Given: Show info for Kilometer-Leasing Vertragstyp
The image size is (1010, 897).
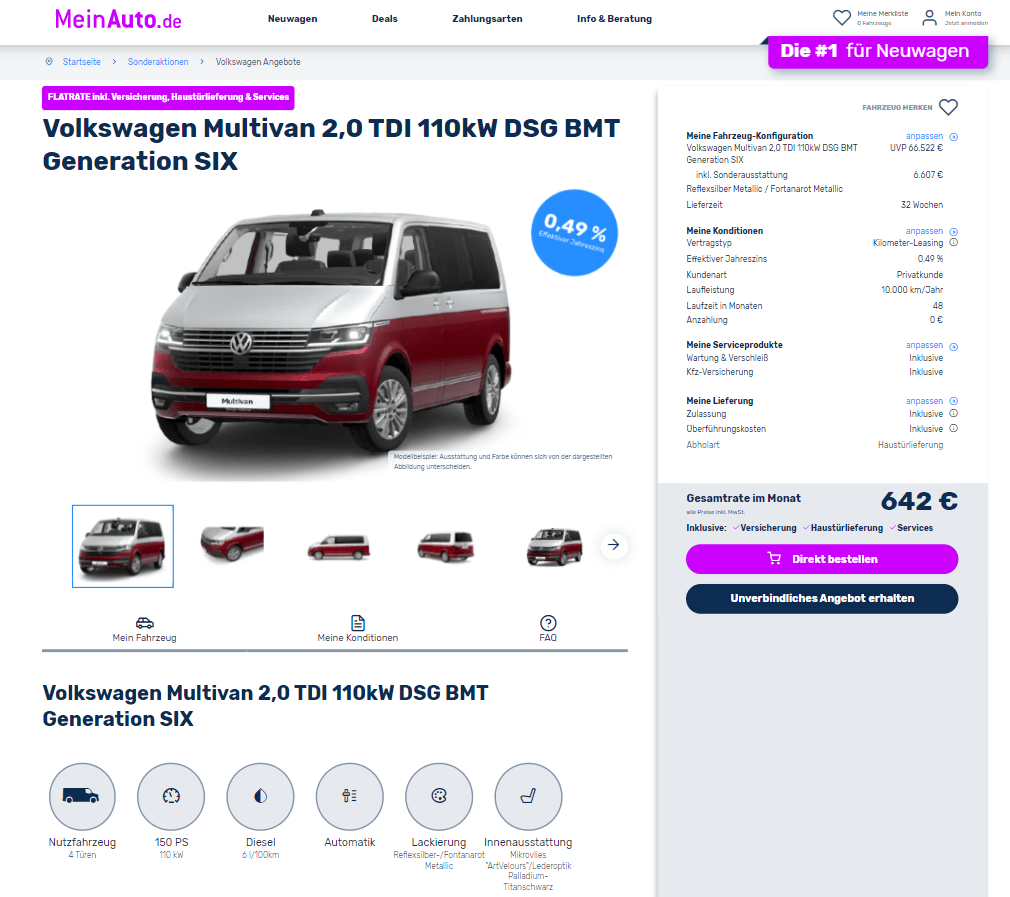Looking at the screenshot, I should (x=954, y=243).
